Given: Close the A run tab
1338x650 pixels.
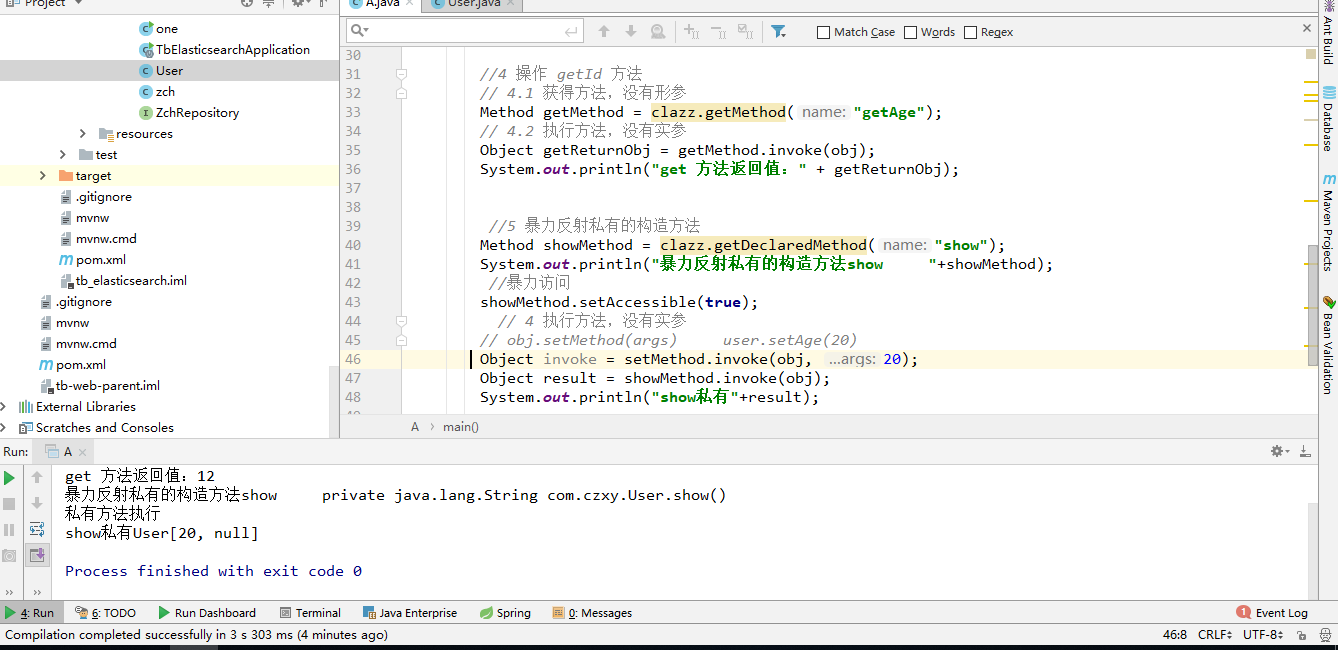Looking at the screenshot, I should tap(84, 452).
